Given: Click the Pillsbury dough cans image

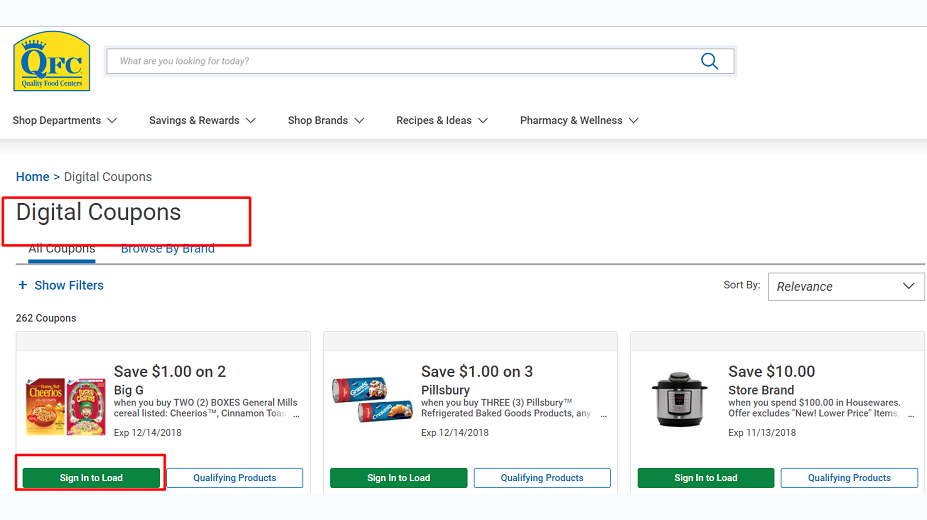Looking at the screenshot, I should click(372, 399).
